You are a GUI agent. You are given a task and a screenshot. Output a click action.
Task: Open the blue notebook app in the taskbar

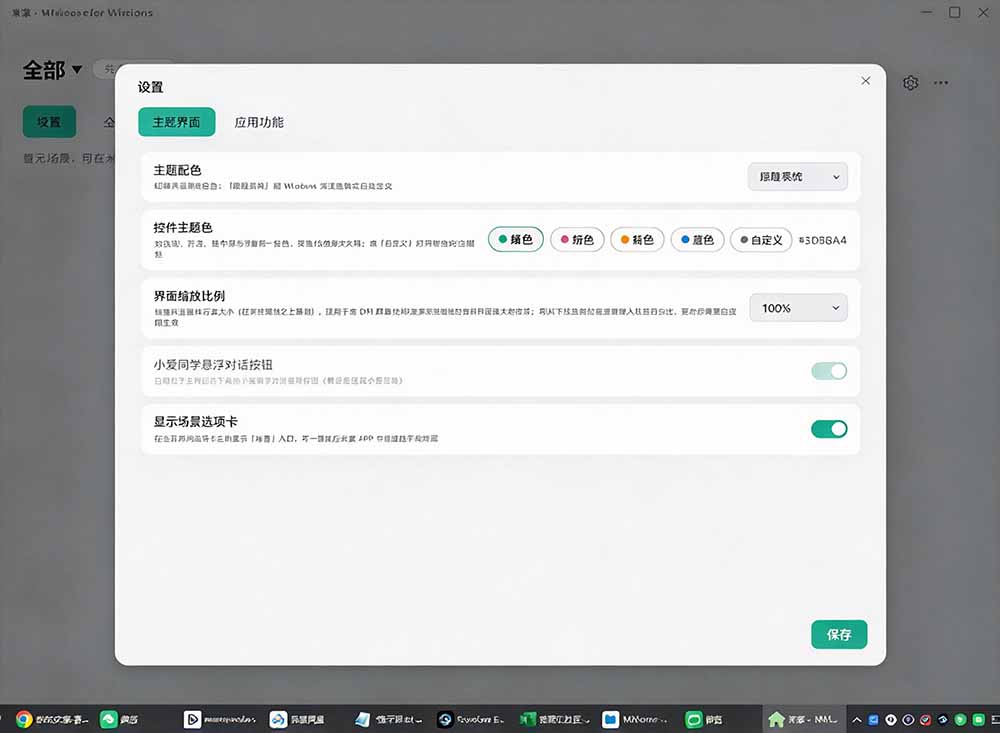(x=635, y=720)
